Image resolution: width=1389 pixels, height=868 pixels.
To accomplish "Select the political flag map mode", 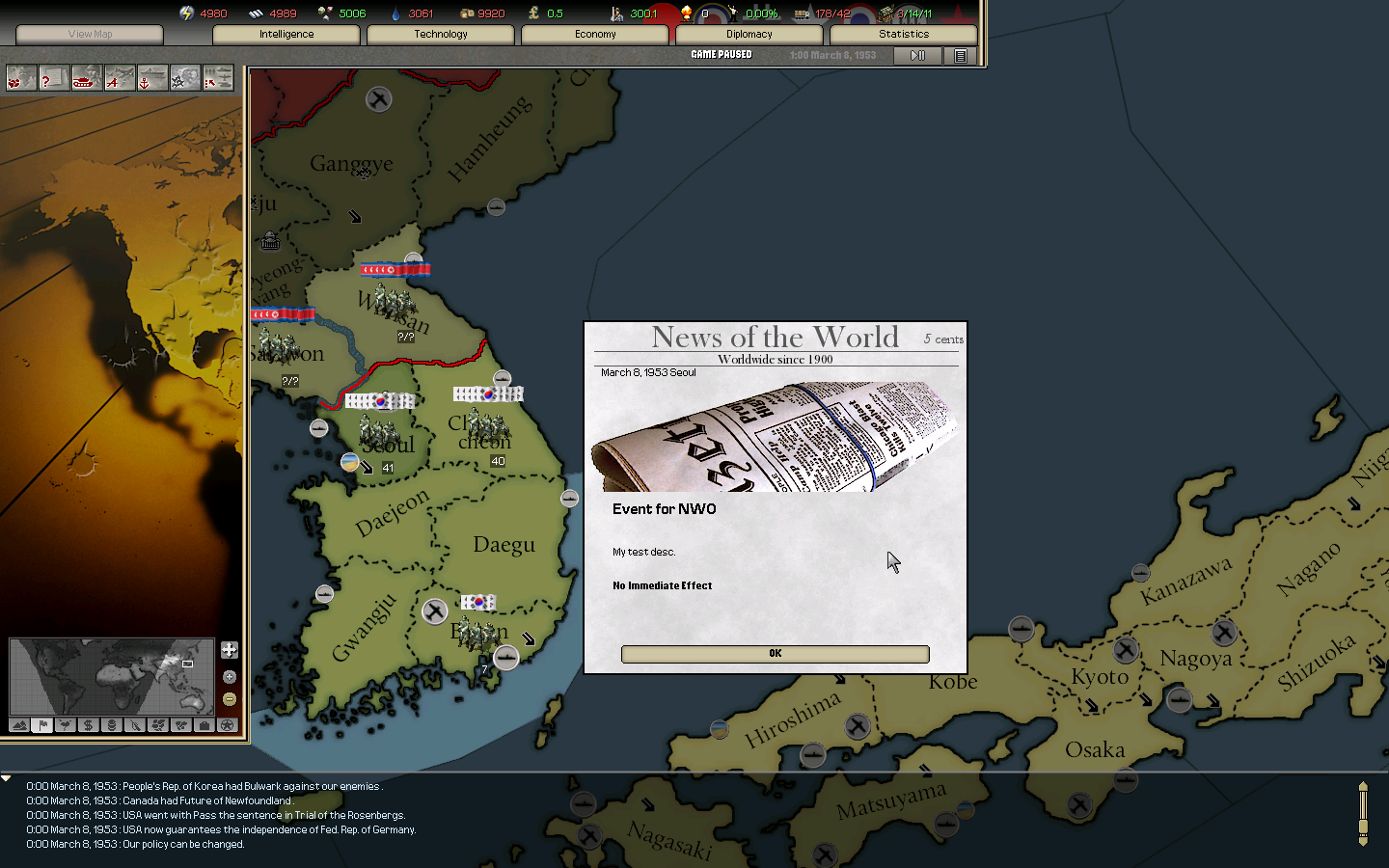I will pos(42,725).
